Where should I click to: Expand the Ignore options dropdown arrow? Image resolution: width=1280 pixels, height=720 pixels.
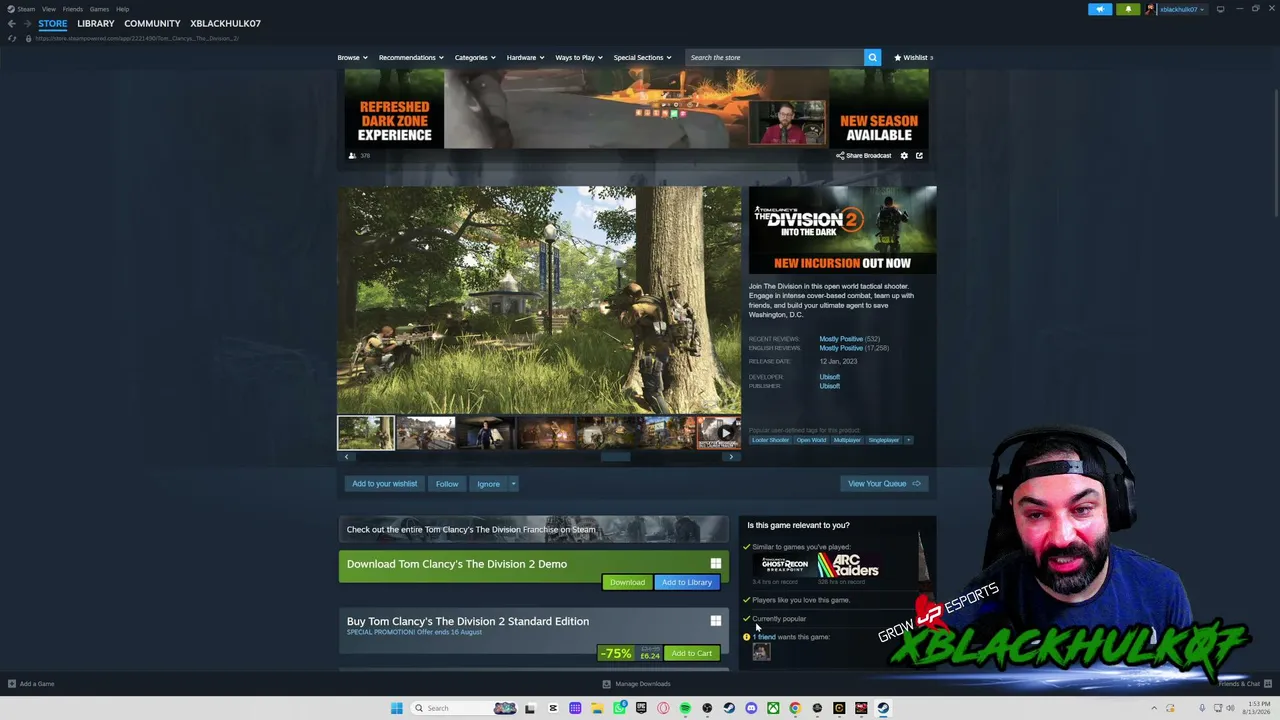513,484
